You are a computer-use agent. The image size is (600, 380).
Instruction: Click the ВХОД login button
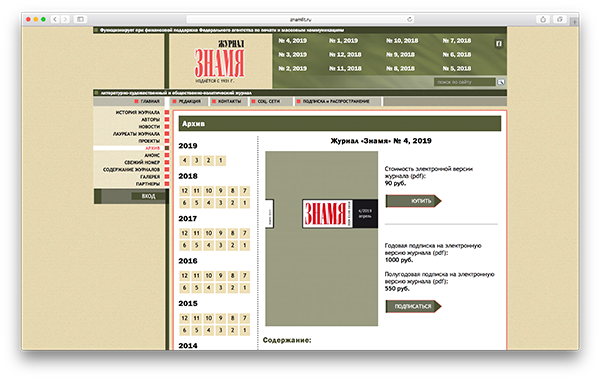click(148, 196)
